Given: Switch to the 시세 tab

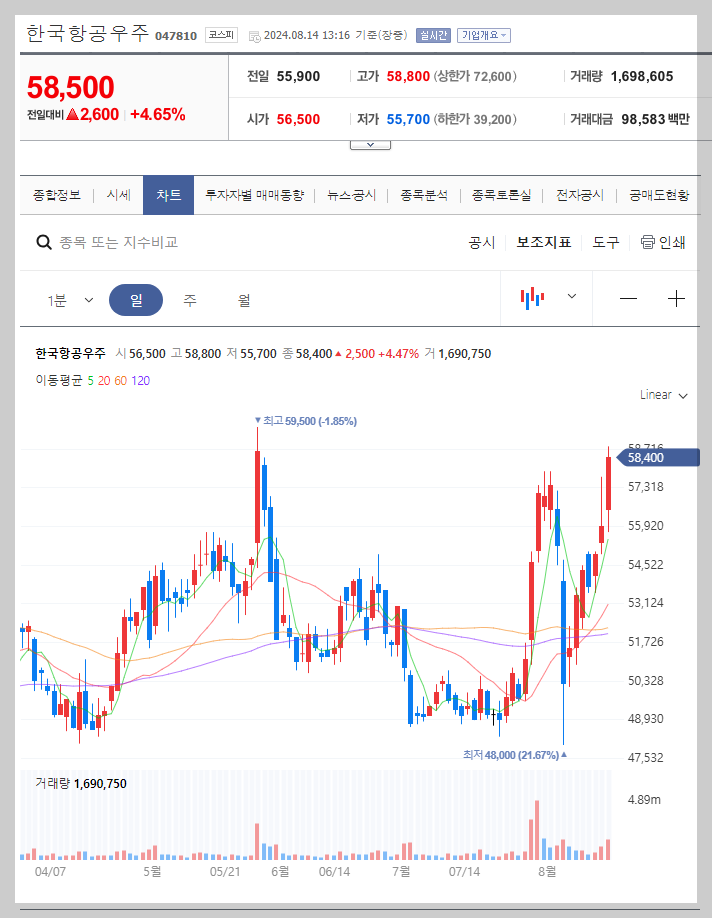Looking at the screenshot, I should 119,195.
